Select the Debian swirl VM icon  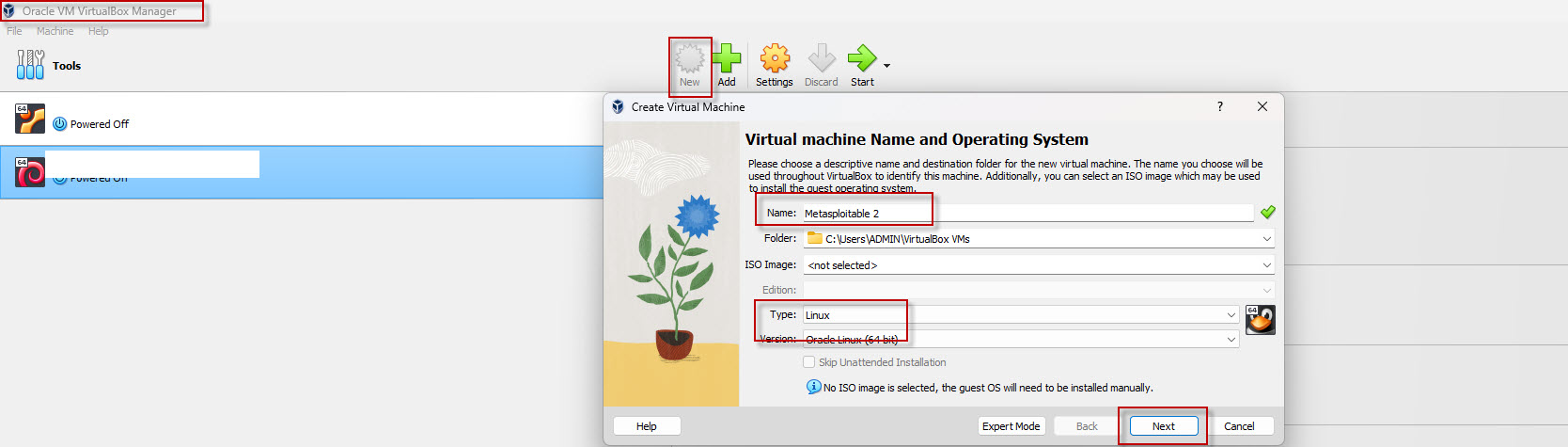pyautogui.click(x=30, y=172)
